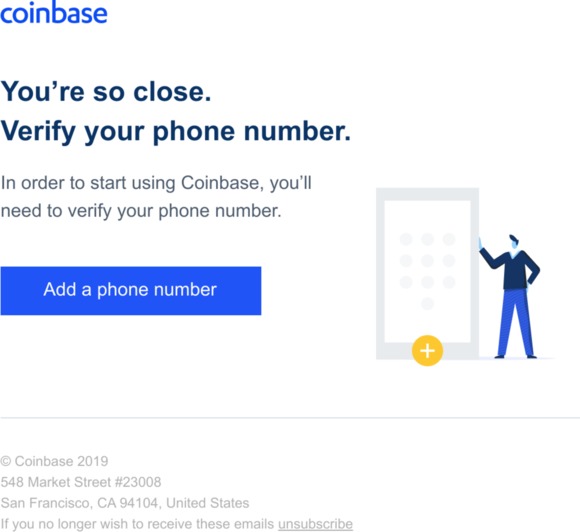The width and height of the screenshot is (580, 532).
Task: Click the Add a phone number button
Action: 131,291
